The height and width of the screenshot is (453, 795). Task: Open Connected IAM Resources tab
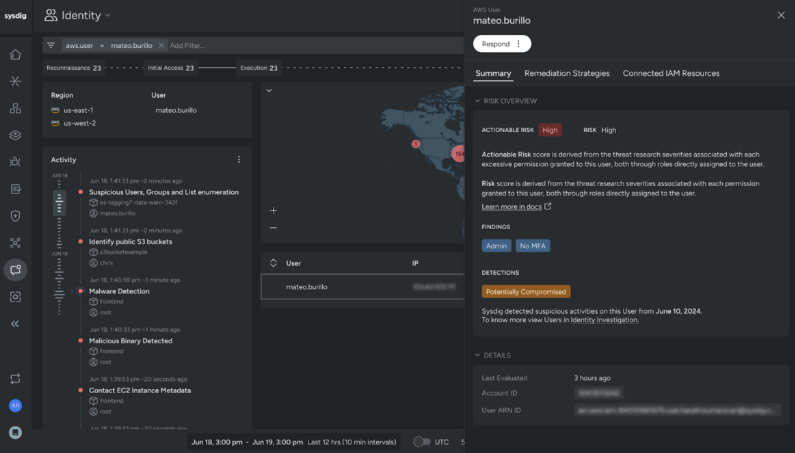671,73
